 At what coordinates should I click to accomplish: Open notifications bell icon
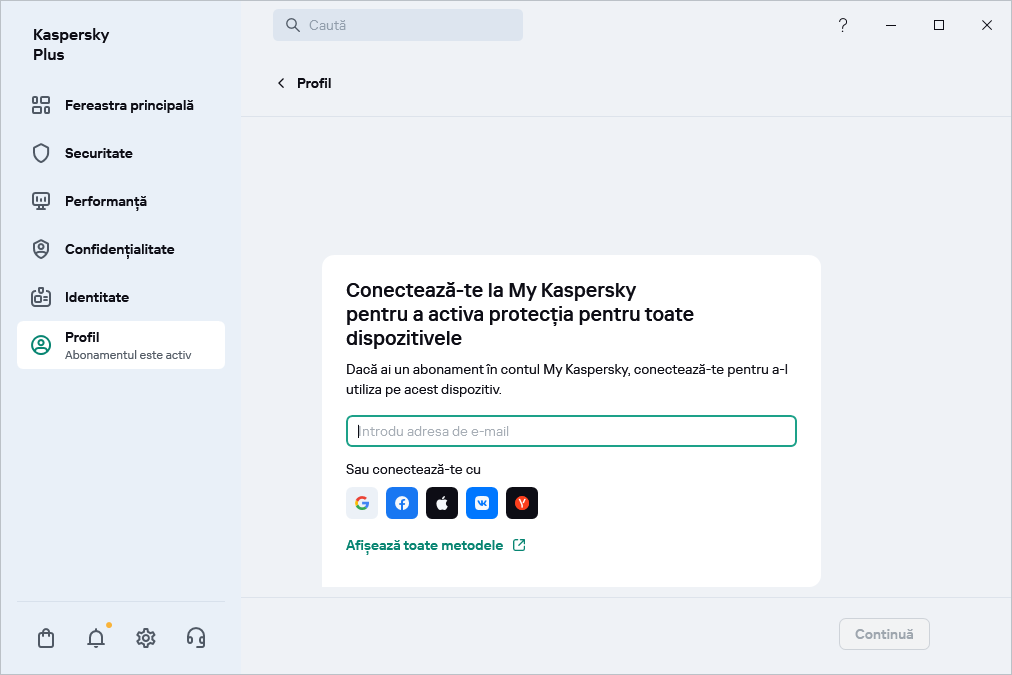(x=96, y=638)
